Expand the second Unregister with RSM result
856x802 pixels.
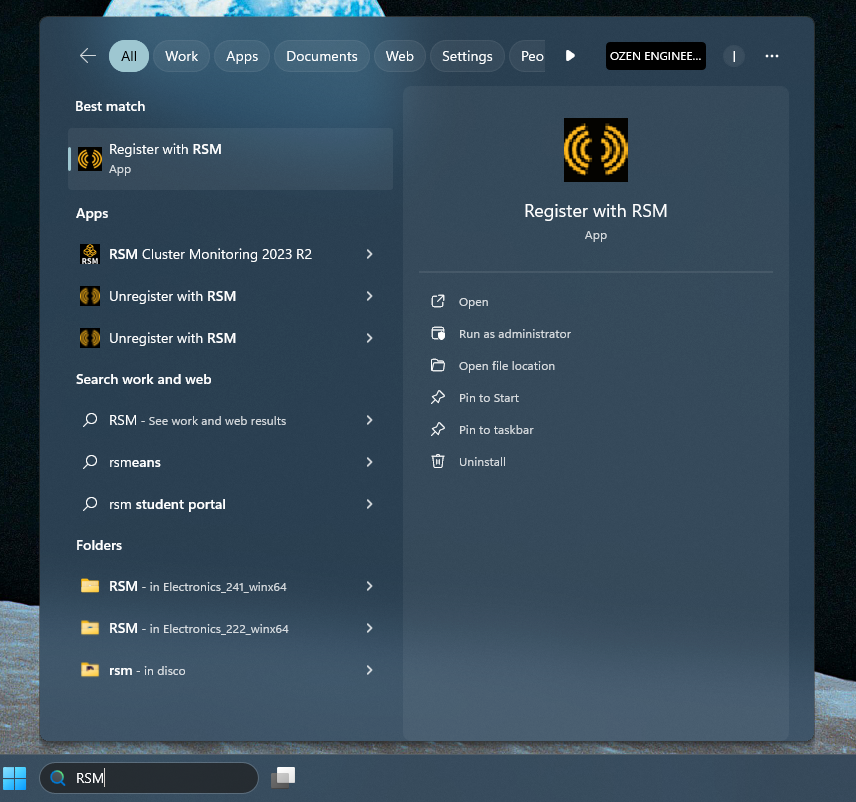pyautogui.click(x=370, y=338)
